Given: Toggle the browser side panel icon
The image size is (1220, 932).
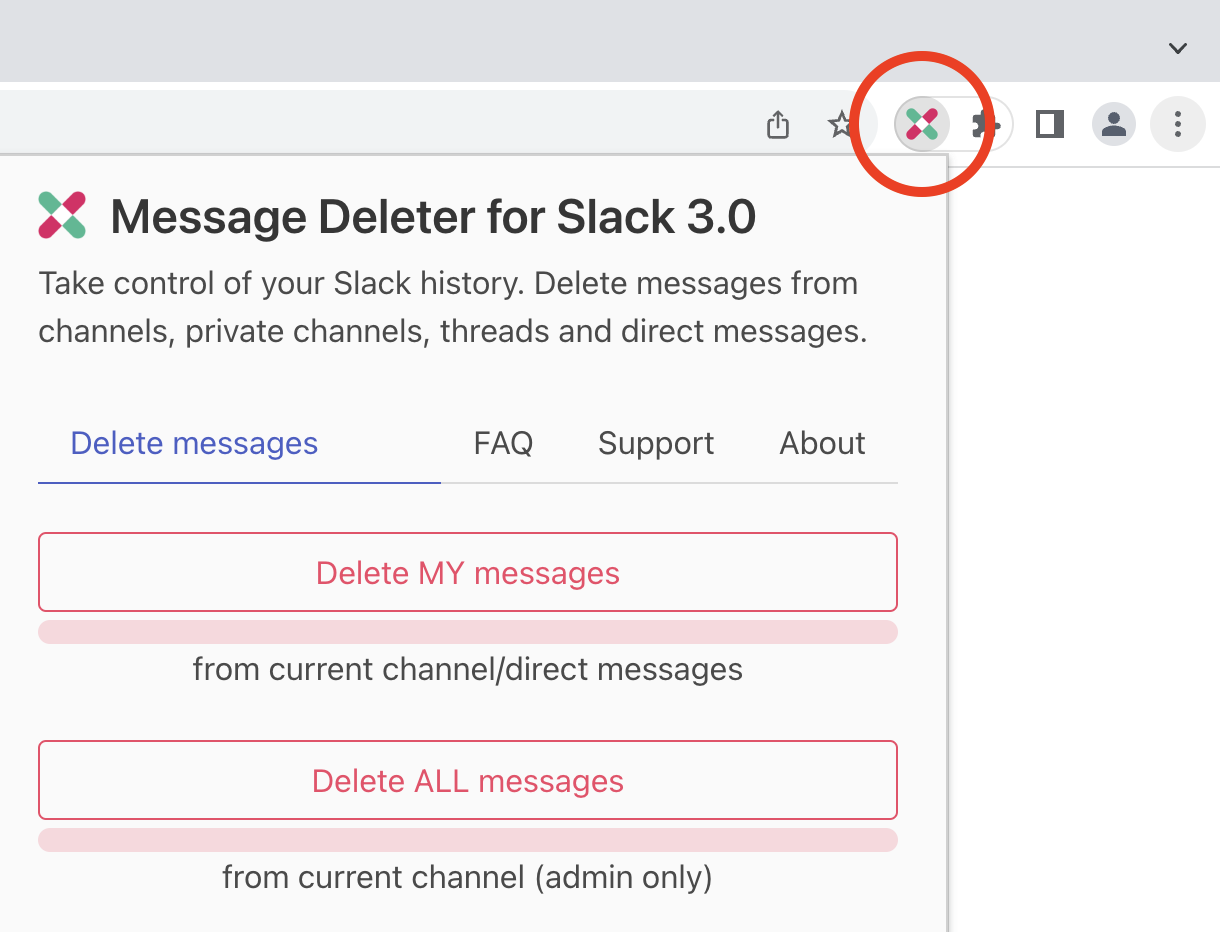Looking at the screenshot, I should click(1049, 124).
